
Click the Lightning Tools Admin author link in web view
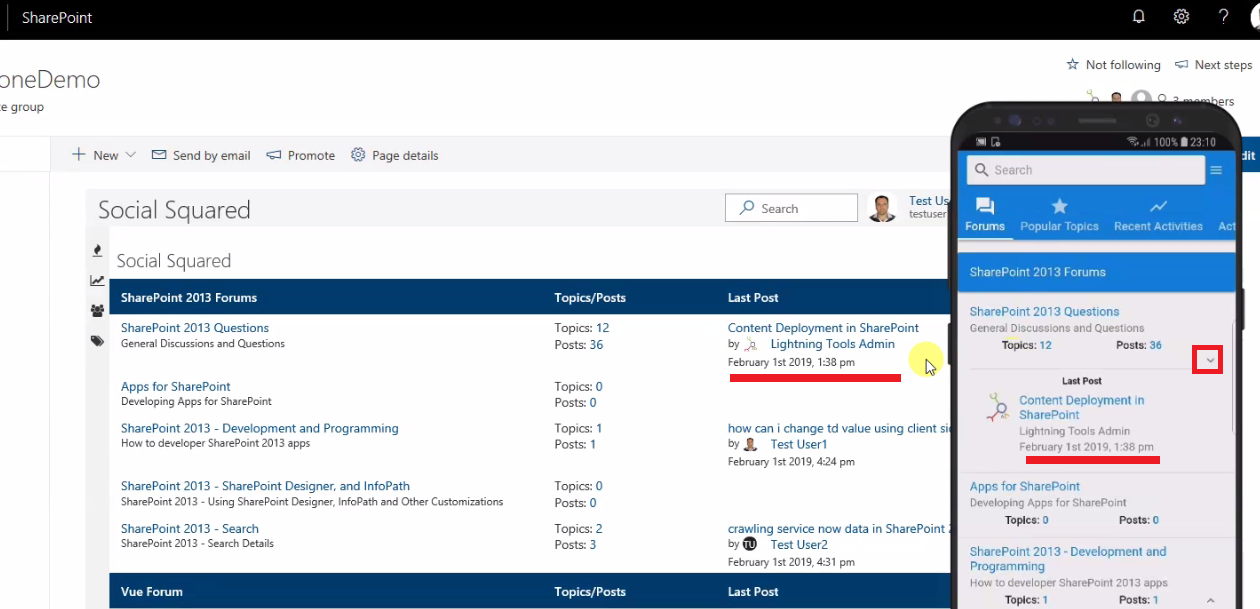pos(833,344)
